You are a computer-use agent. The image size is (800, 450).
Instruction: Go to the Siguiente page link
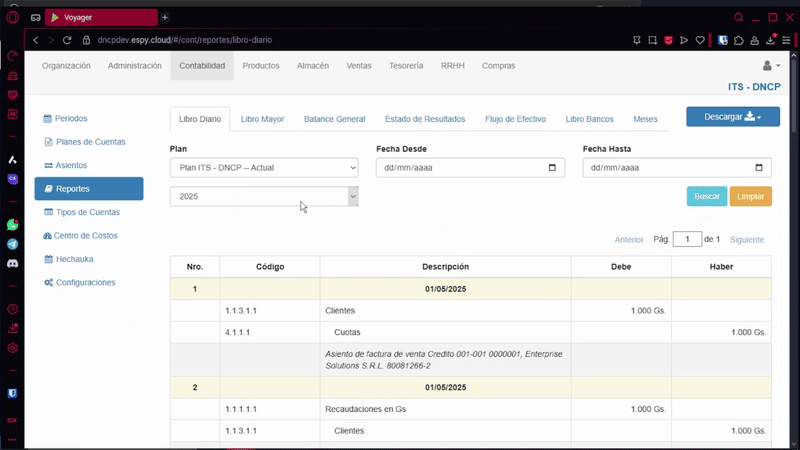746,240
